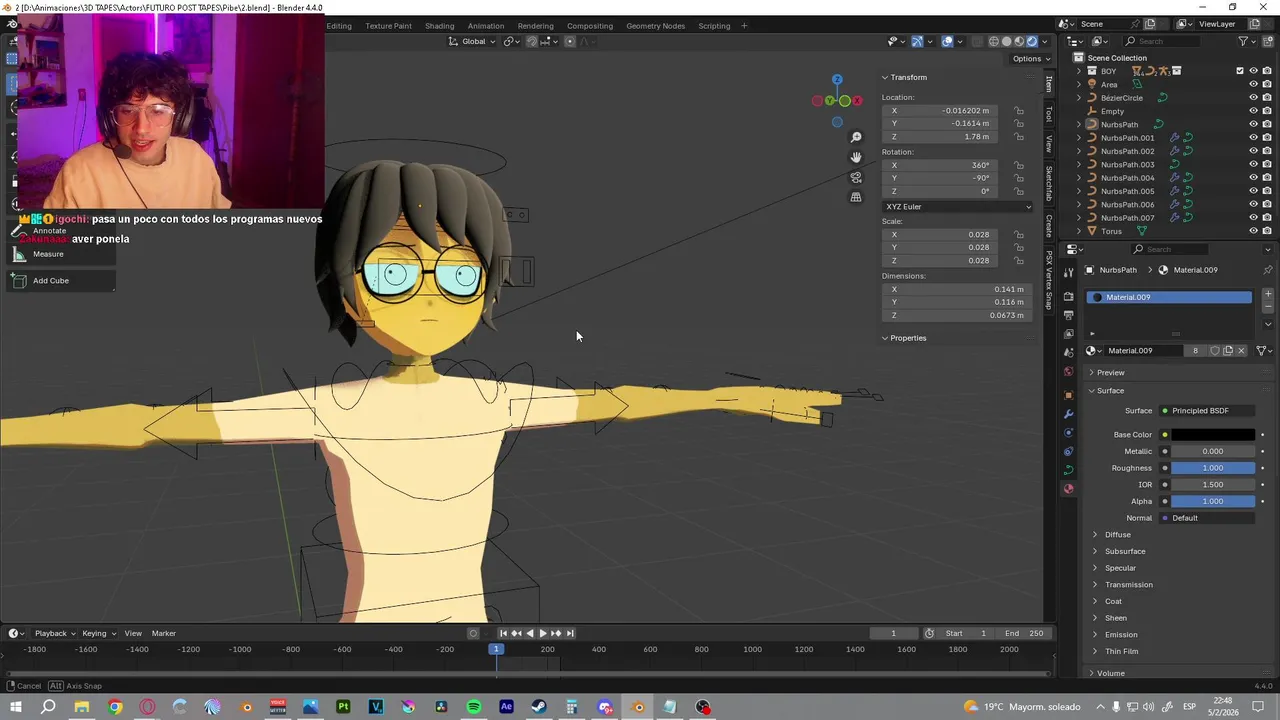This screenshot has width=1280, height=720.
Task: Hide NurbsPath.003 eye icon
Action: click(1253, 164)
